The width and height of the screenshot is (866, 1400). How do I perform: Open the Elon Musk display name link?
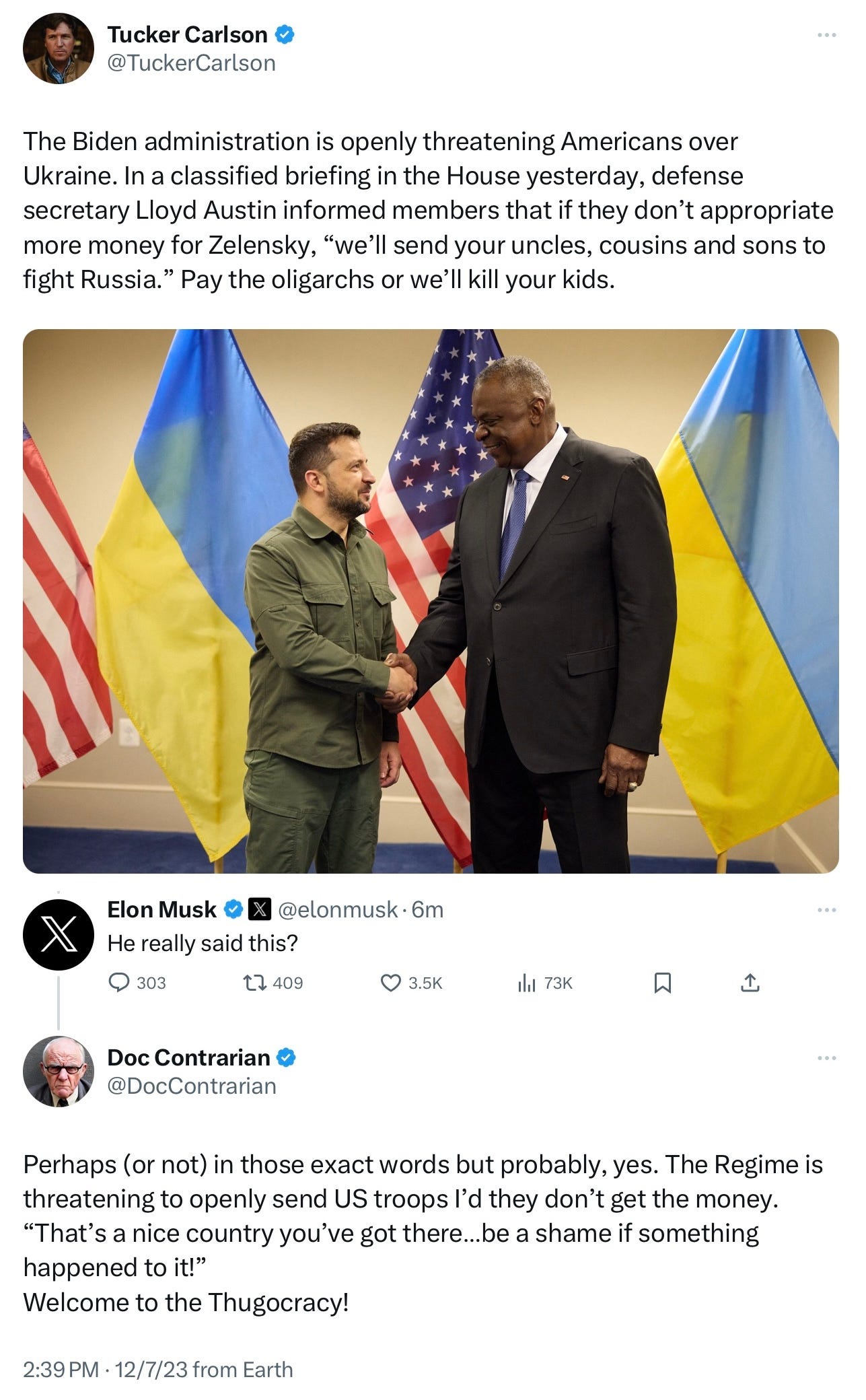pos(161,909)
